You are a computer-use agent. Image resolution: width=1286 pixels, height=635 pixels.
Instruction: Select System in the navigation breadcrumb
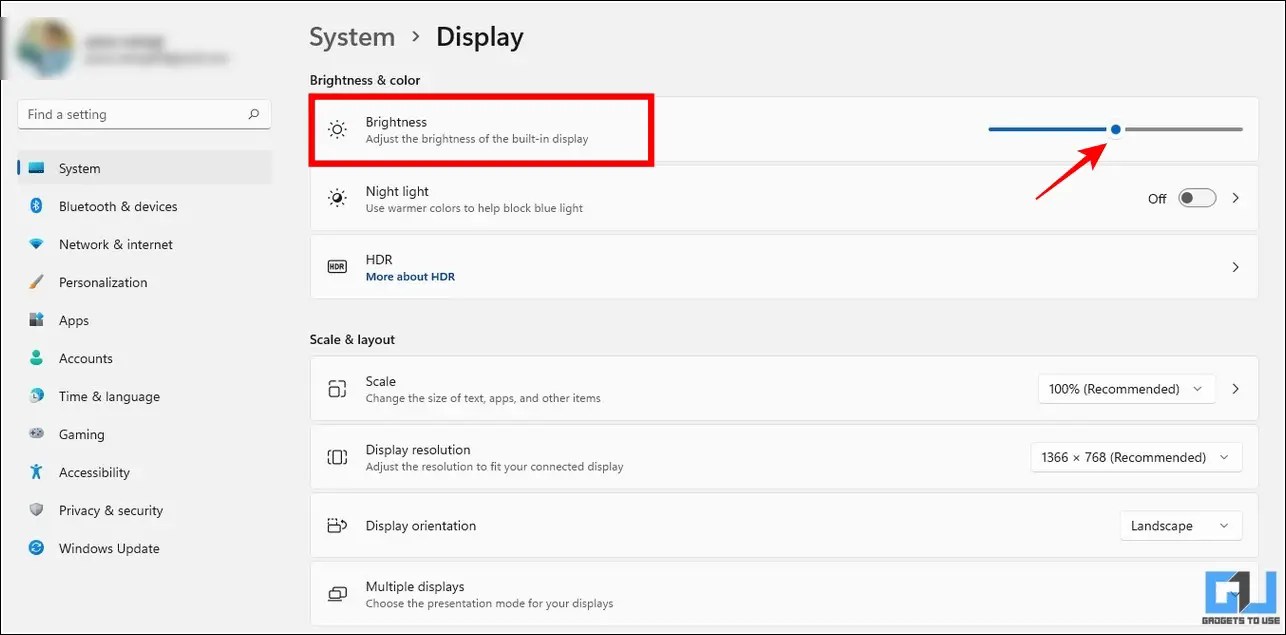352,36
